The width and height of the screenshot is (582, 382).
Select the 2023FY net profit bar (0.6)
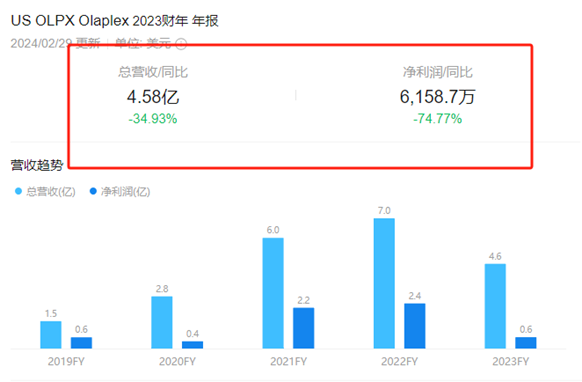tap(526, 343)
